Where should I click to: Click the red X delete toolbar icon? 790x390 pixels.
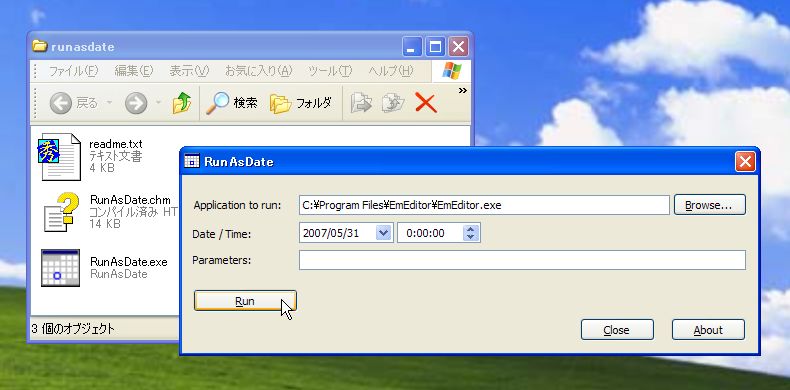click(x=426, y=103)
